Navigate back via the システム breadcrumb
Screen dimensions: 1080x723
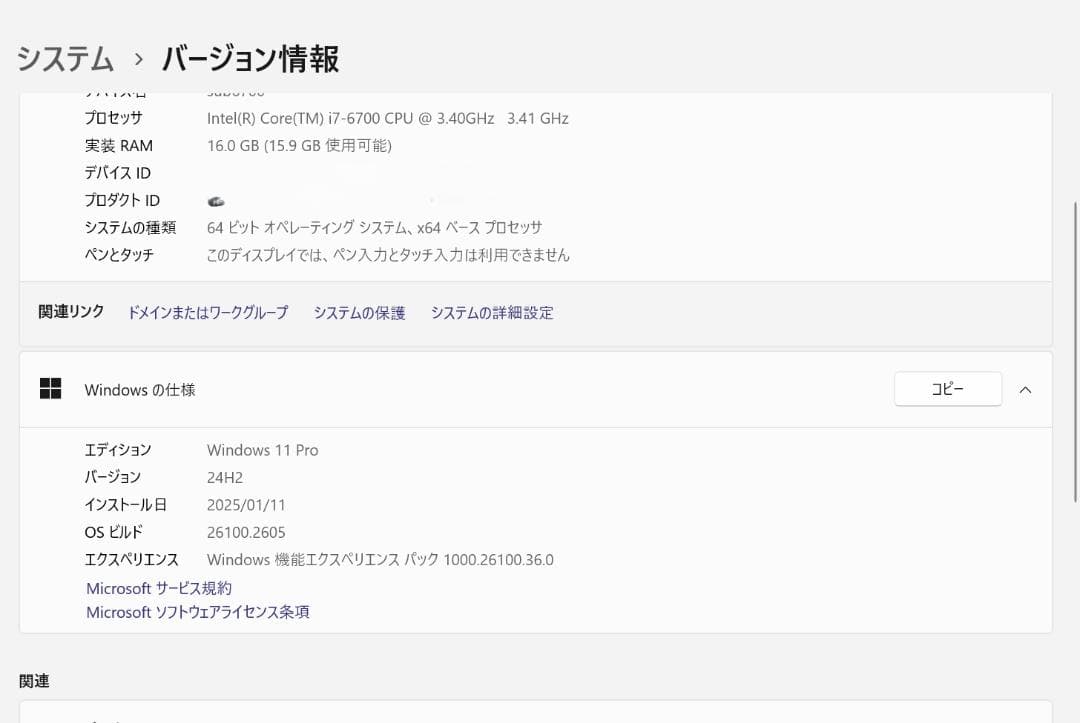(64, 60)
